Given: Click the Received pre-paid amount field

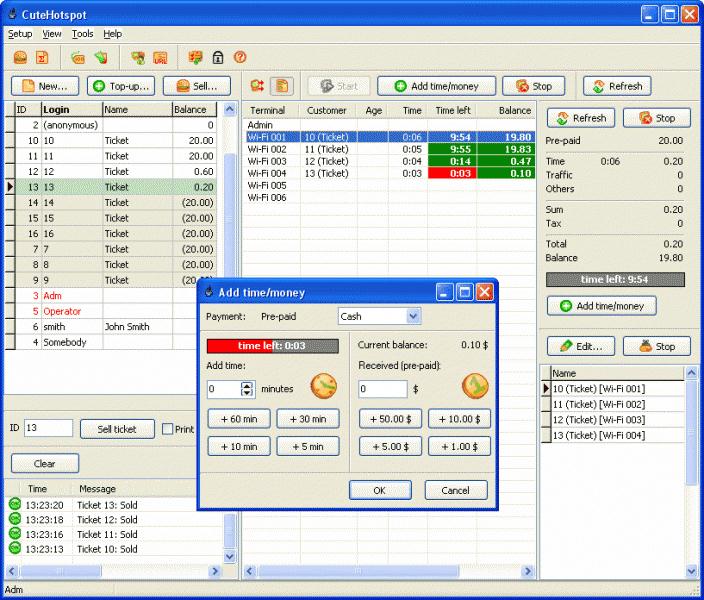Looking at the screenshot, I should coord(382,389).
